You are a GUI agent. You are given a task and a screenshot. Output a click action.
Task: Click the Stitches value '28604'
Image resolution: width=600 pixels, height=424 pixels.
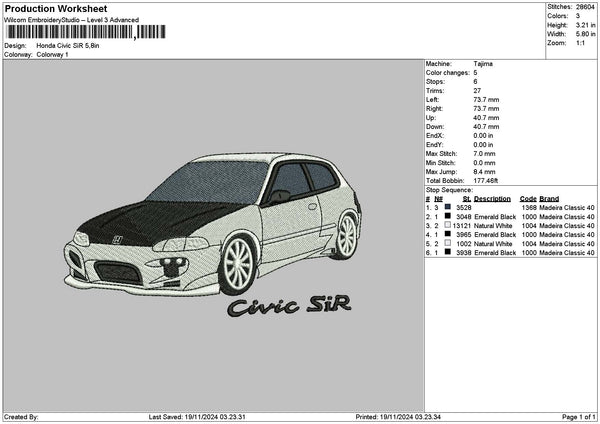pyautogui.click(x=585, y=7)
